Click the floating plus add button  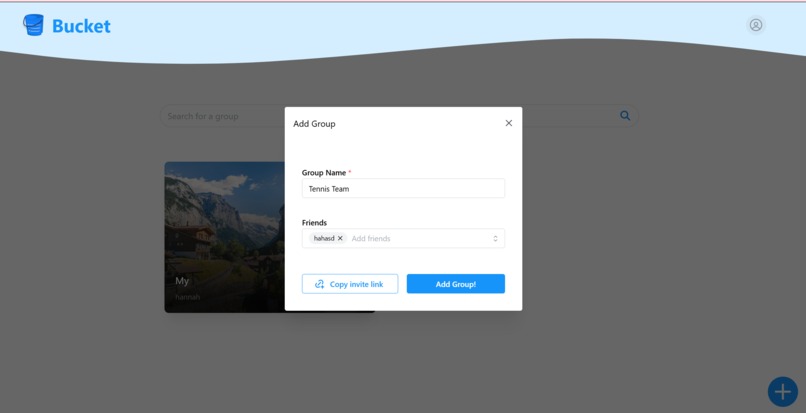(782, 392)
